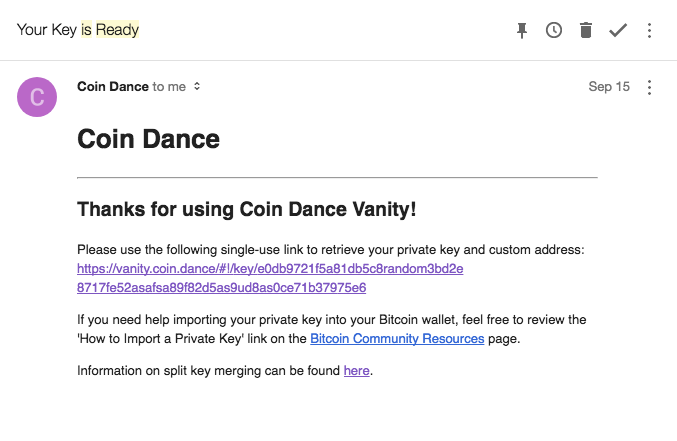
Task: Click the purple C sender avatar
Action: [37, 97]
